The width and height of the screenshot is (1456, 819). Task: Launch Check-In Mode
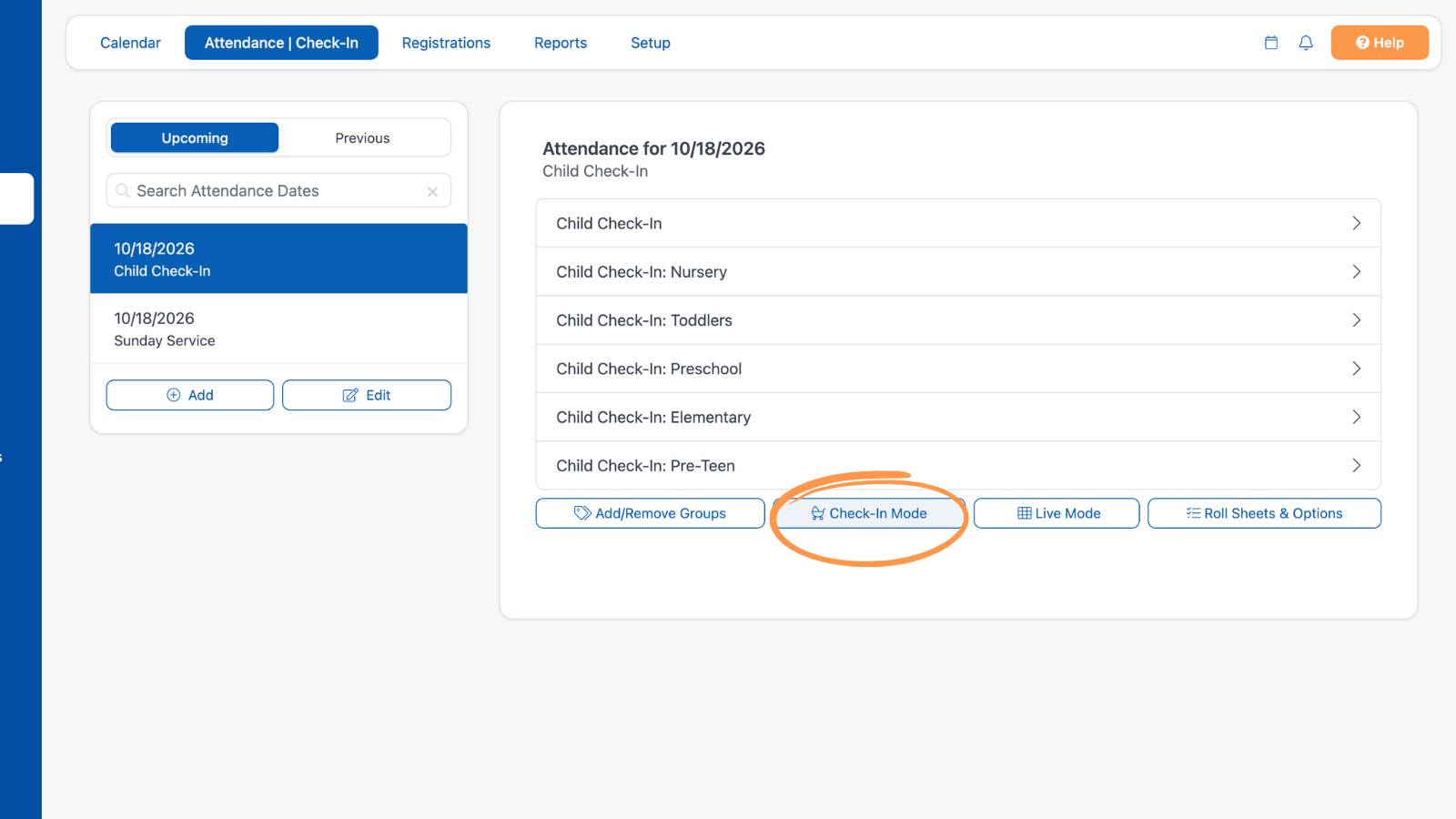[869, 513]
